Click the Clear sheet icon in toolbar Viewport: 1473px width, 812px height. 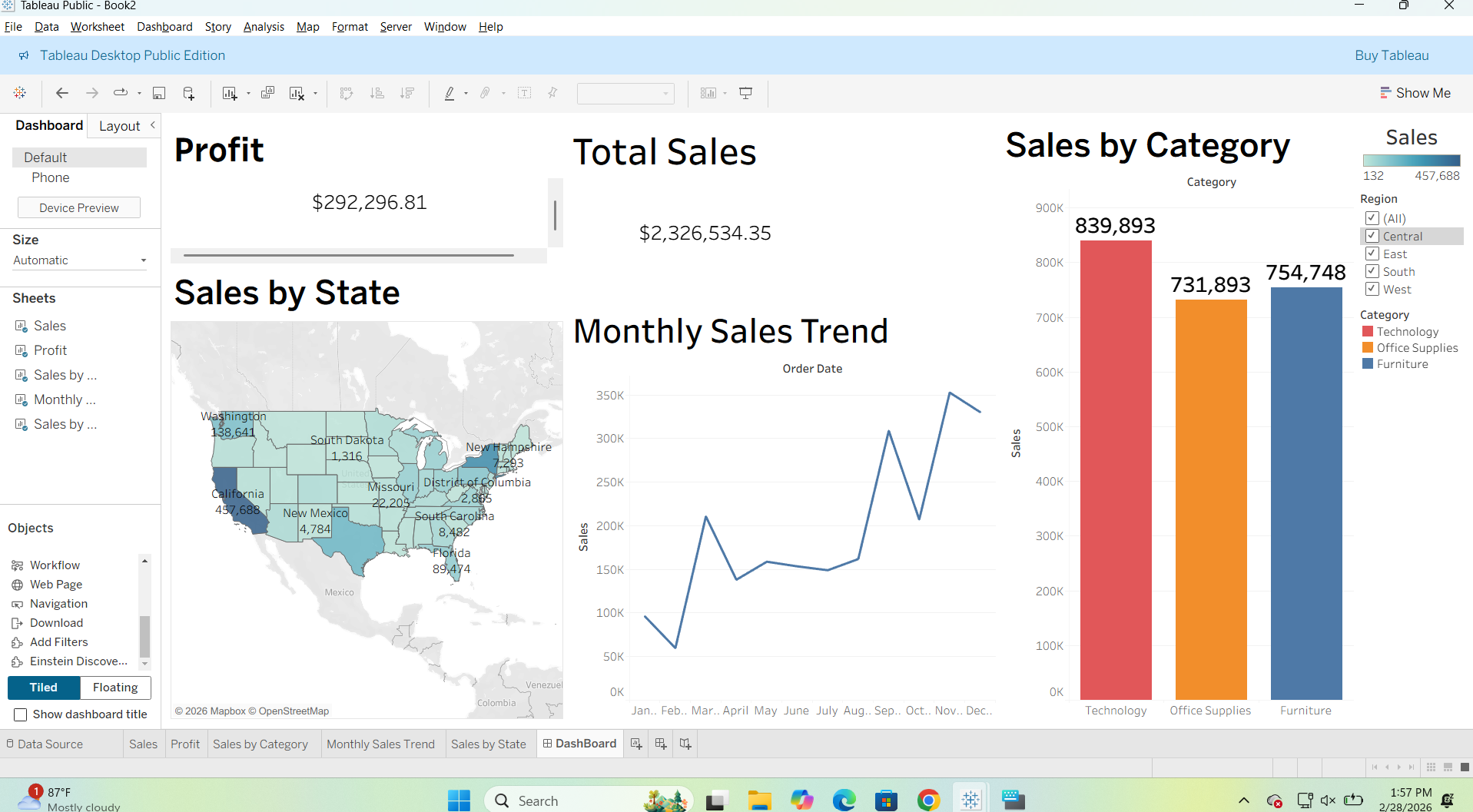tap(297, 93)
